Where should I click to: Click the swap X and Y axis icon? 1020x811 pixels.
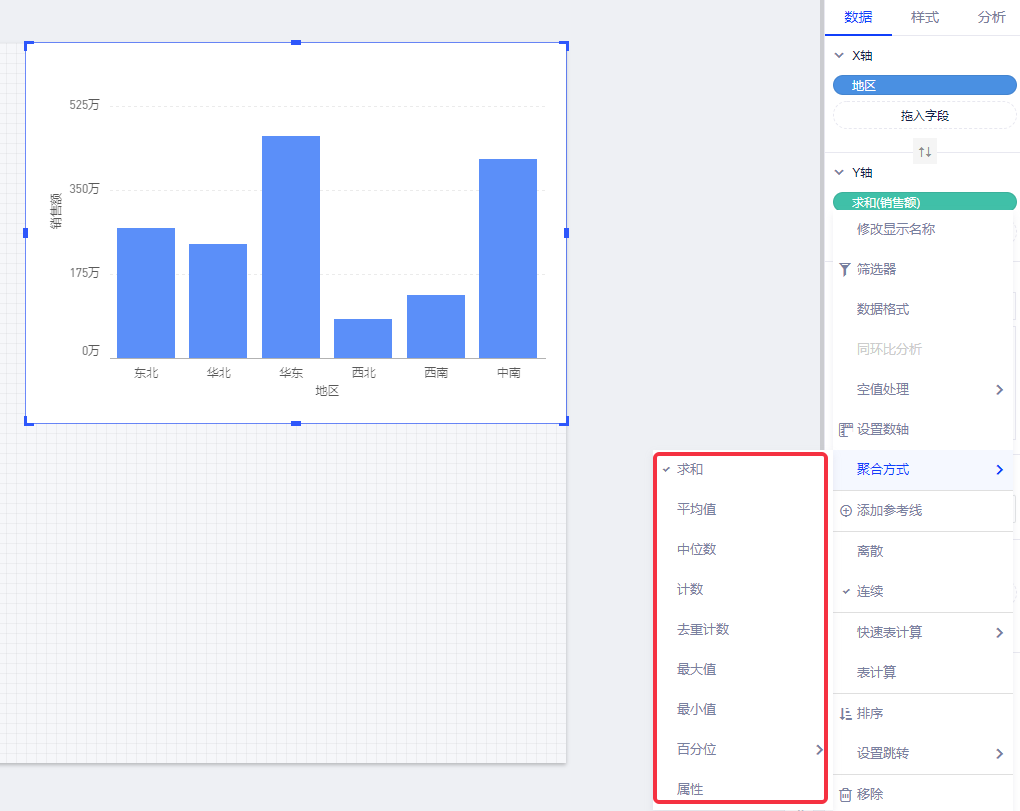(925, 152)
